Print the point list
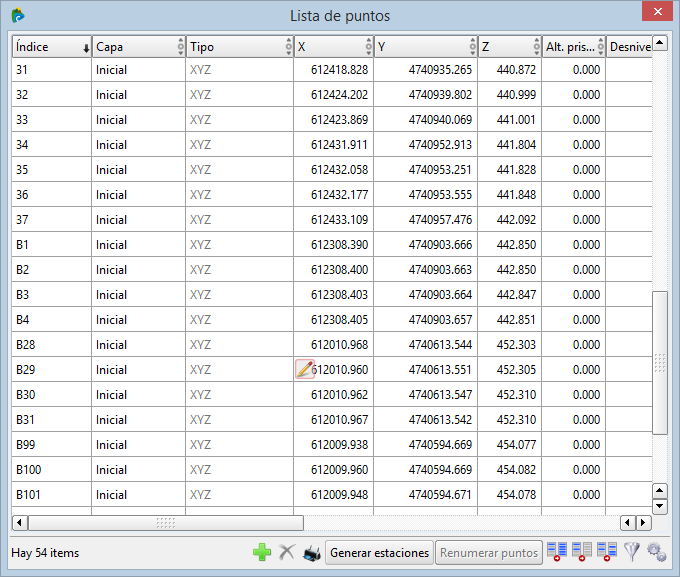The image size is (680, 577). pos(312,553)
